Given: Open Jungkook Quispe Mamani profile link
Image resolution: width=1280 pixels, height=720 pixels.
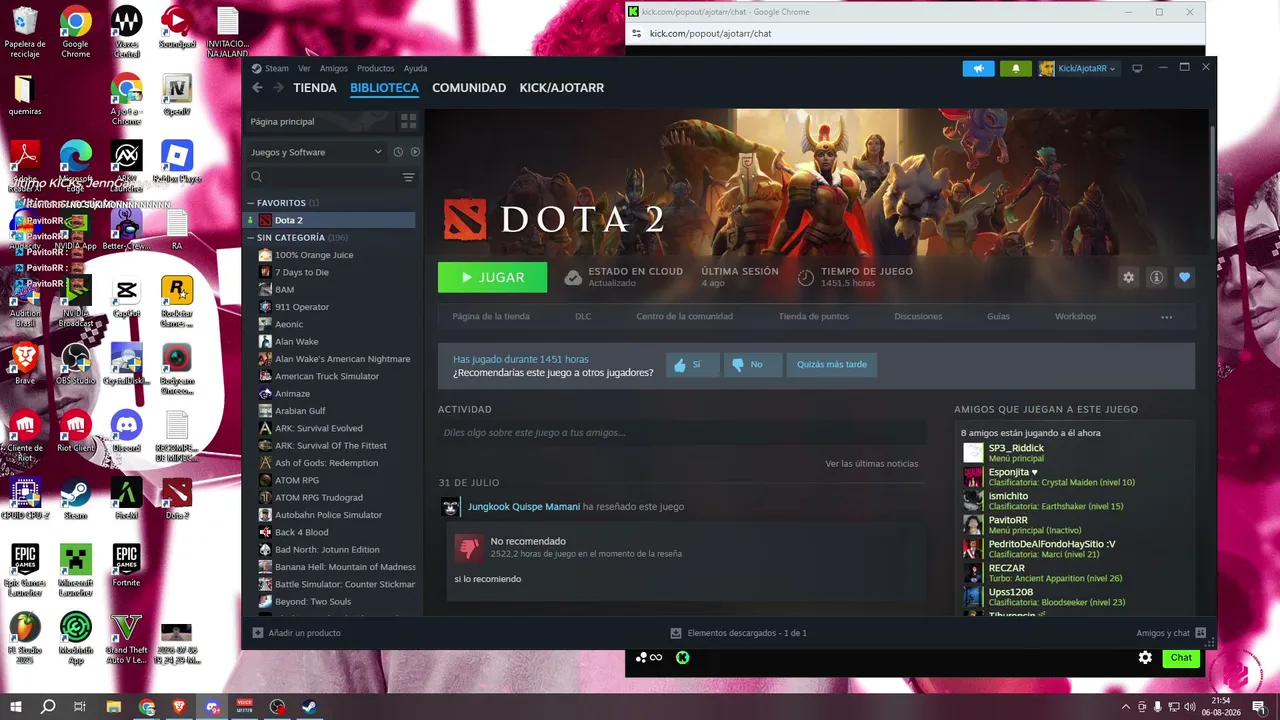Looking at the screenshot, I should click(524, 507).
